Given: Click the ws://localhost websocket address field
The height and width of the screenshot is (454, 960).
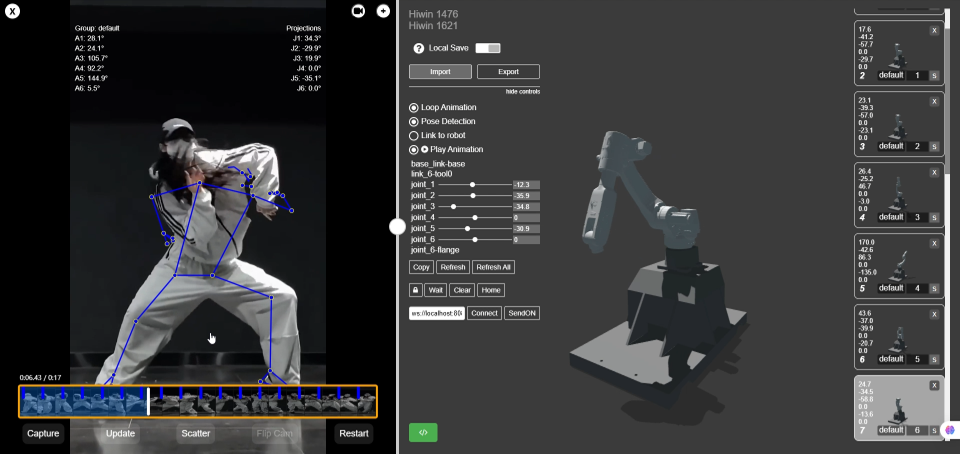Looking at the screenshot, I should 437,313.
